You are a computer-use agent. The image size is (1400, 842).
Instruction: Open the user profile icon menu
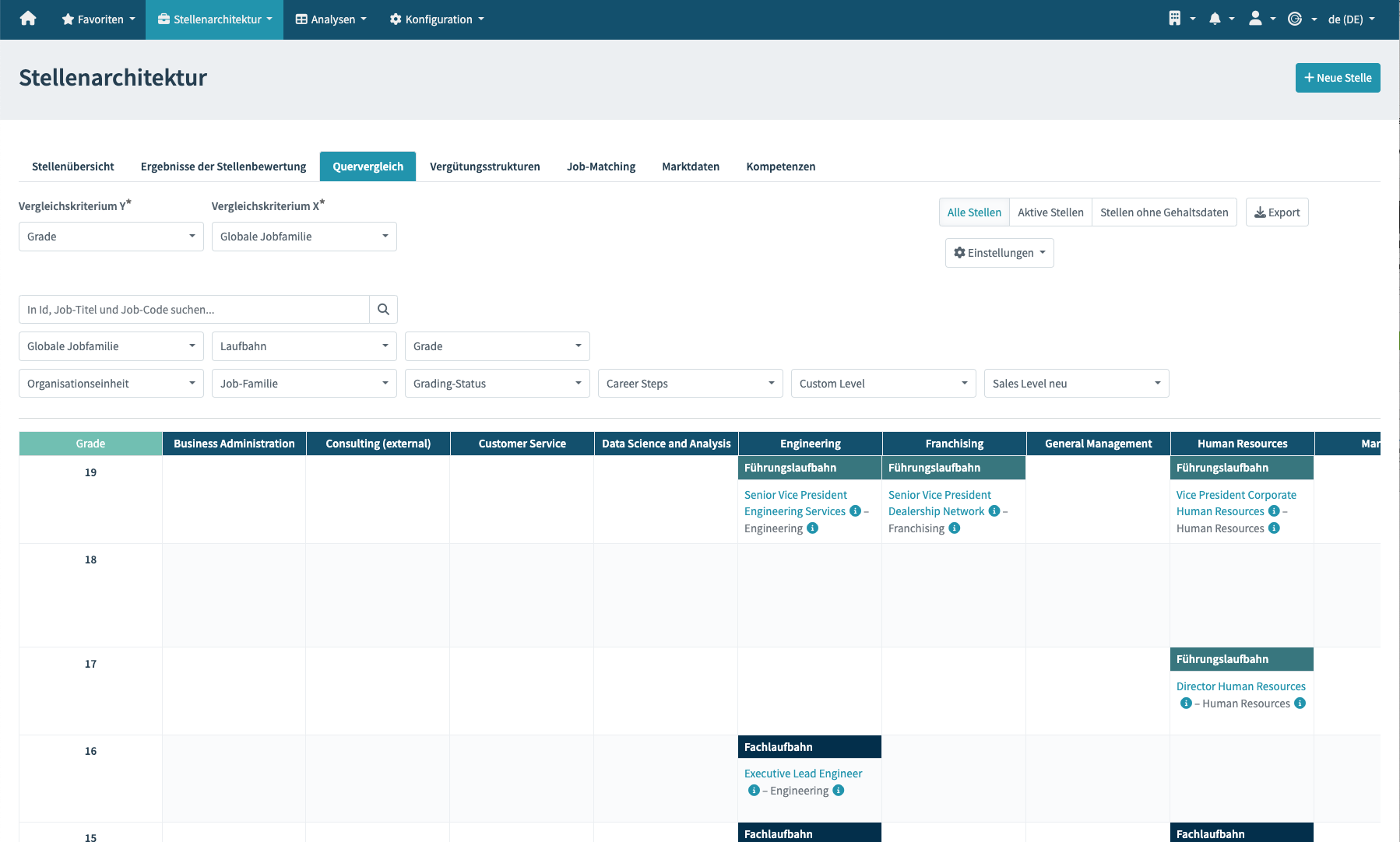coord(1255,19)
